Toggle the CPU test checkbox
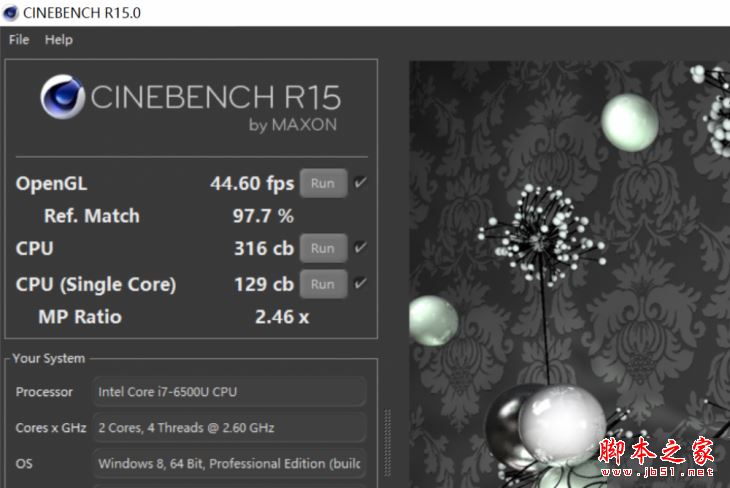 pyautogui.click(x=360, y=247)
